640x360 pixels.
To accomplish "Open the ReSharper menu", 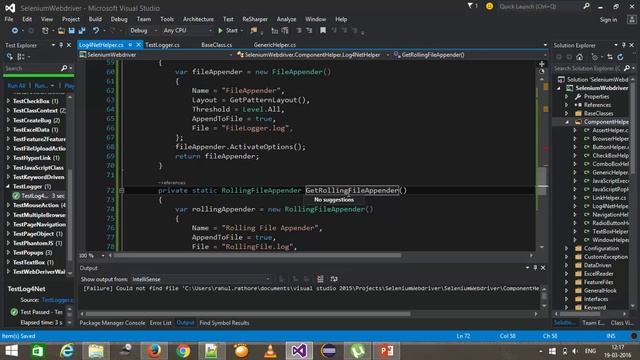I will coord(255,19).
